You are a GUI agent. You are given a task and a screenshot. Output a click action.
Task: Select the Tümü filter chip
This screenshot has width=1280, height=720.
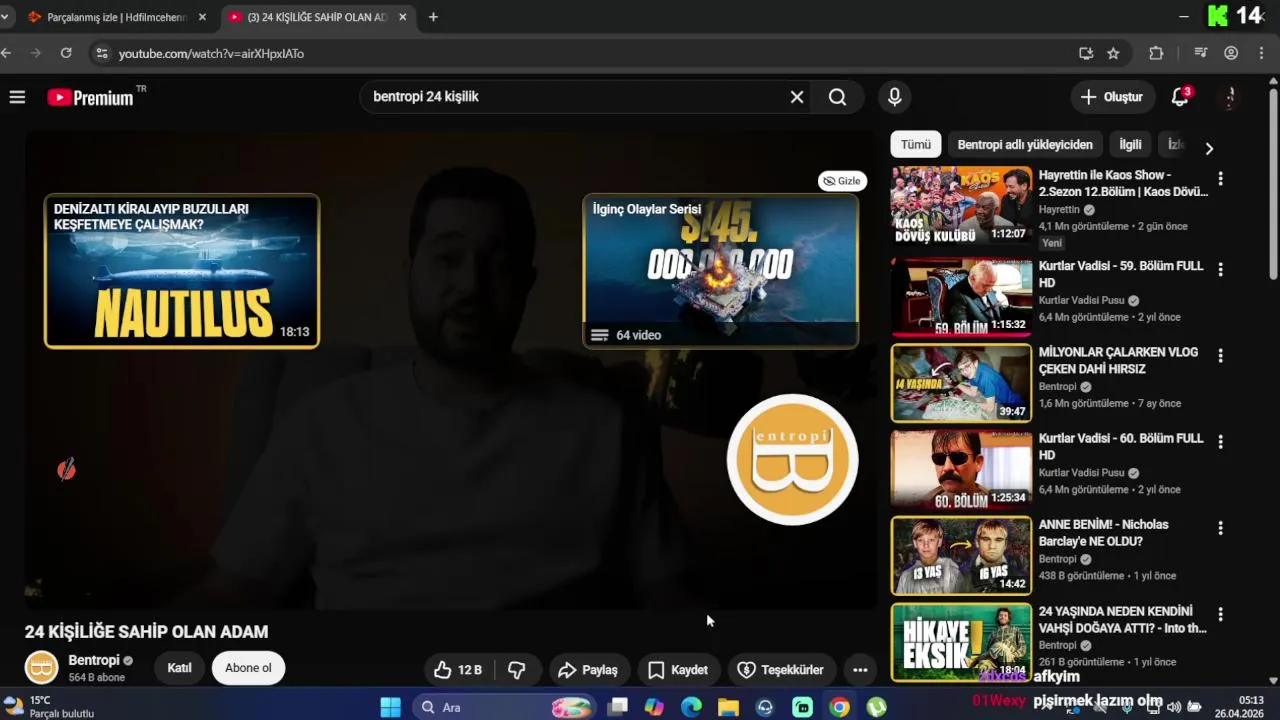915,144
